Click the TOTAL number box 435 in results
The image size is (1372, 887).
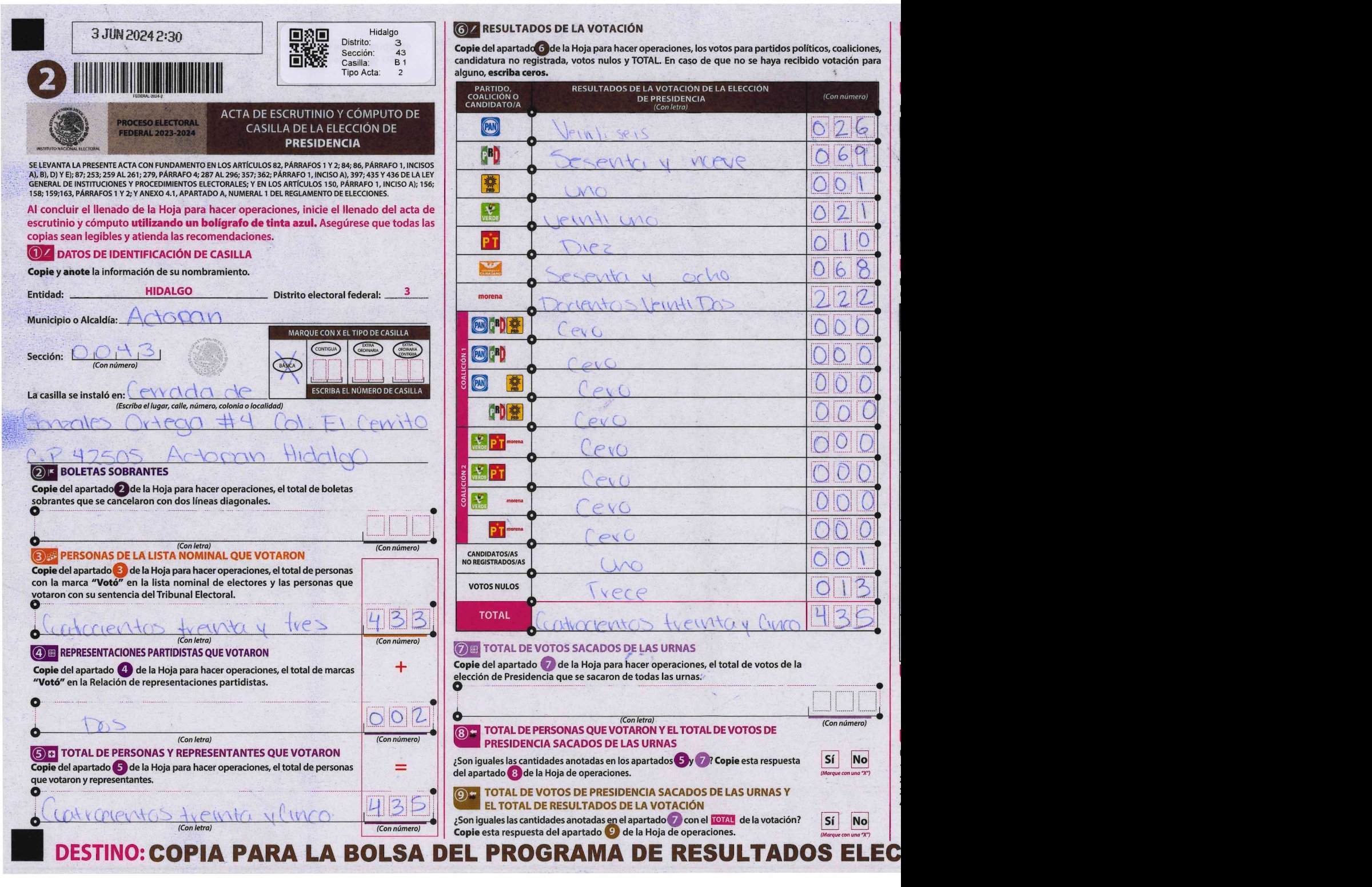843,617
